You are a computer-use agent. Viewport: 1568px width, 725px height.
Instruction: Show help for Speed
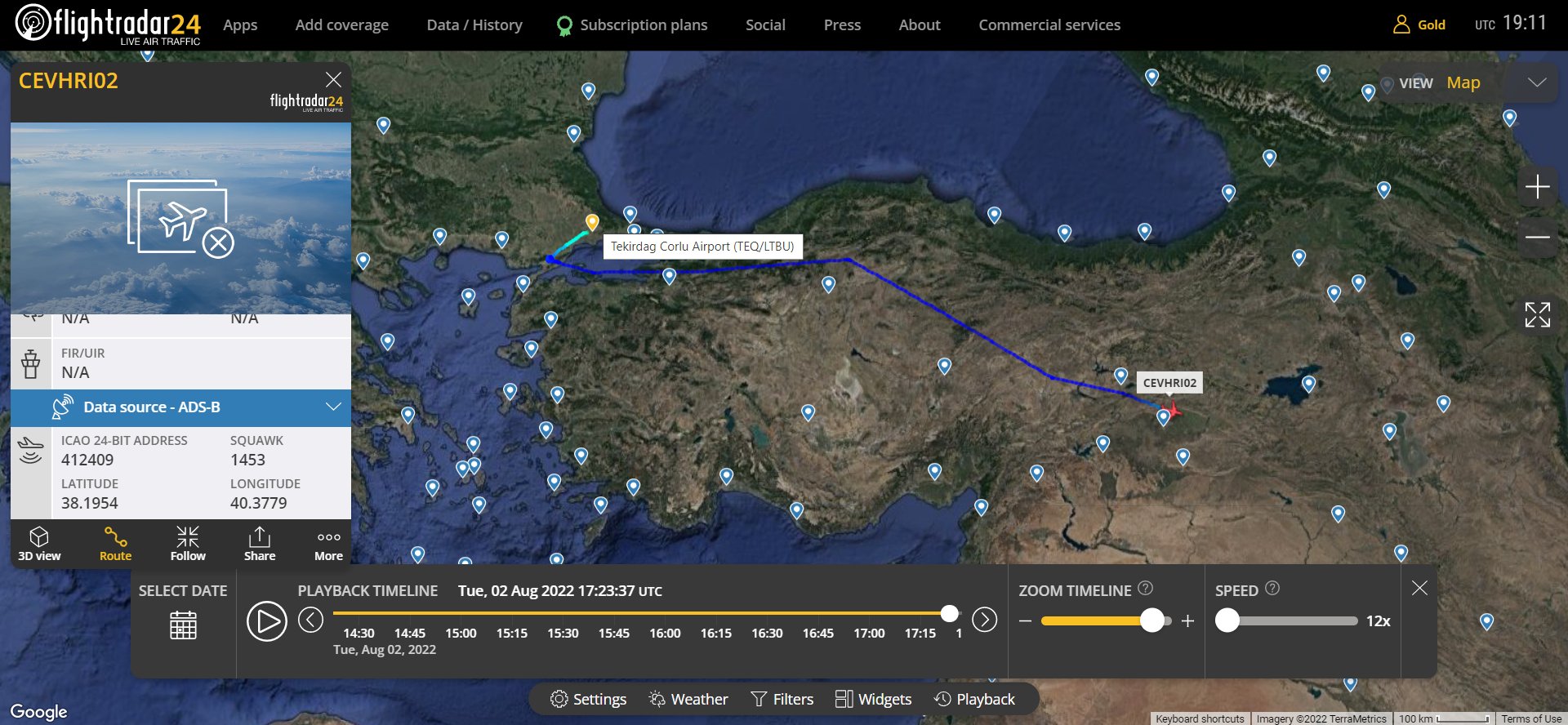(1272, 588)
